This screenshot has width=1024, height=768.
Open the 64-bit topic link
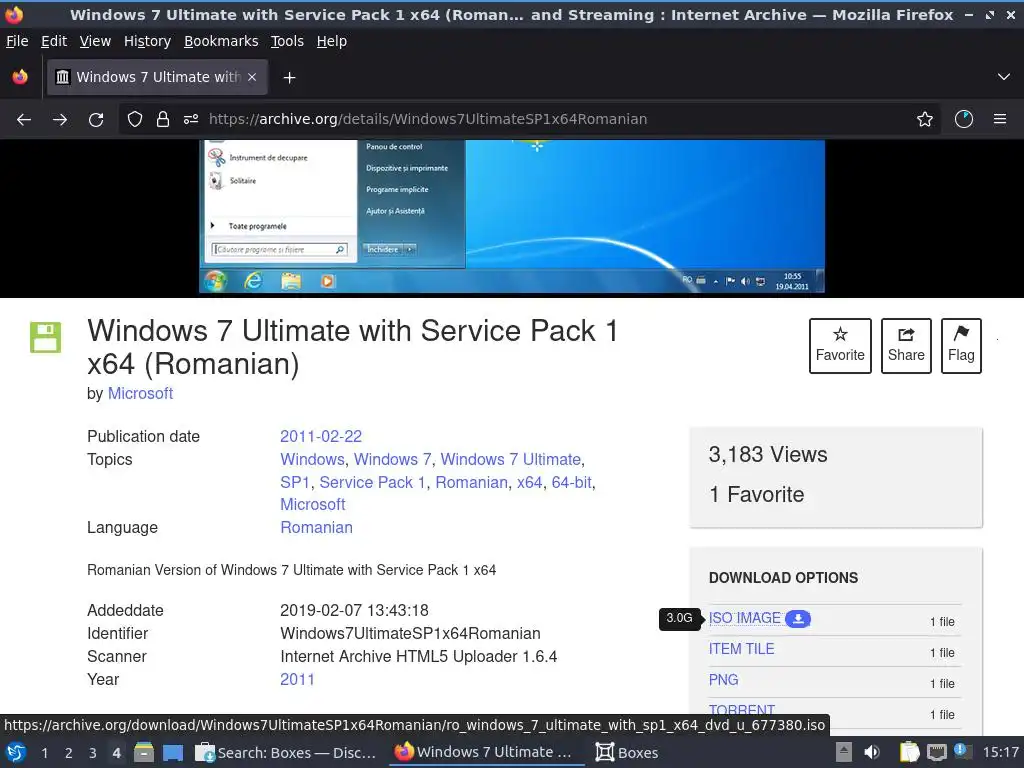point(571,482)
